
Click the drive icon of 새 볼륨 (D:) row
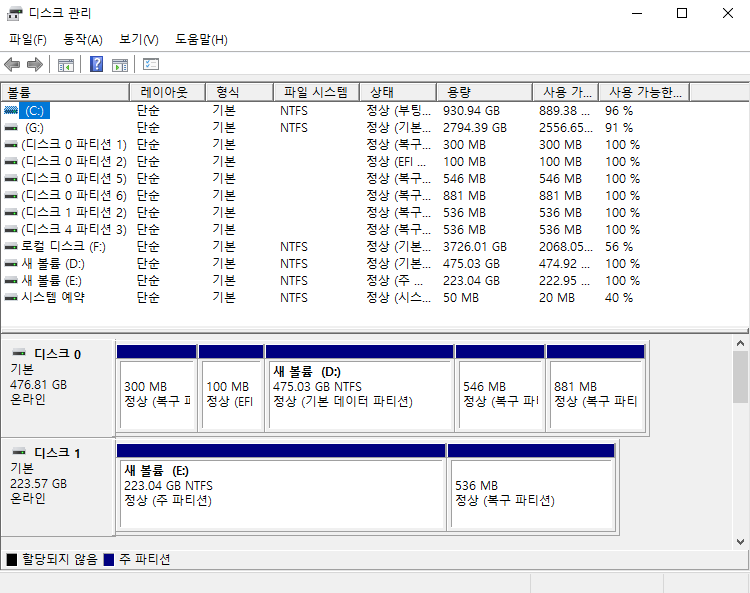click(x=11, y=264)
